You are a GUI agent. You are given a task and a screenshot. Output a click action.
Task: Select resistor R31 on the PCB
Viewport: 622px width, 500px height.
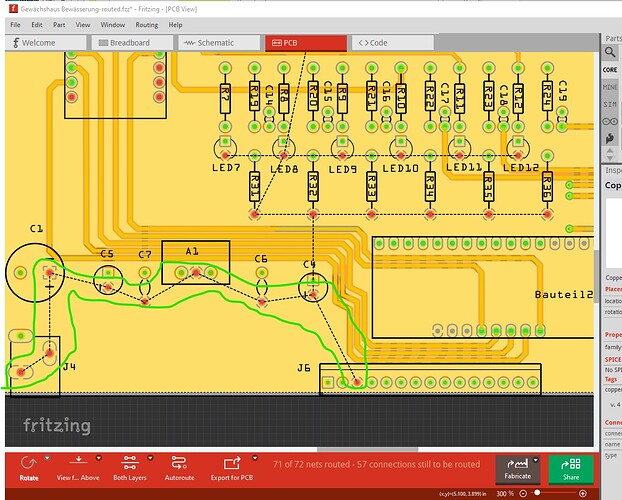tap(254, 186)
